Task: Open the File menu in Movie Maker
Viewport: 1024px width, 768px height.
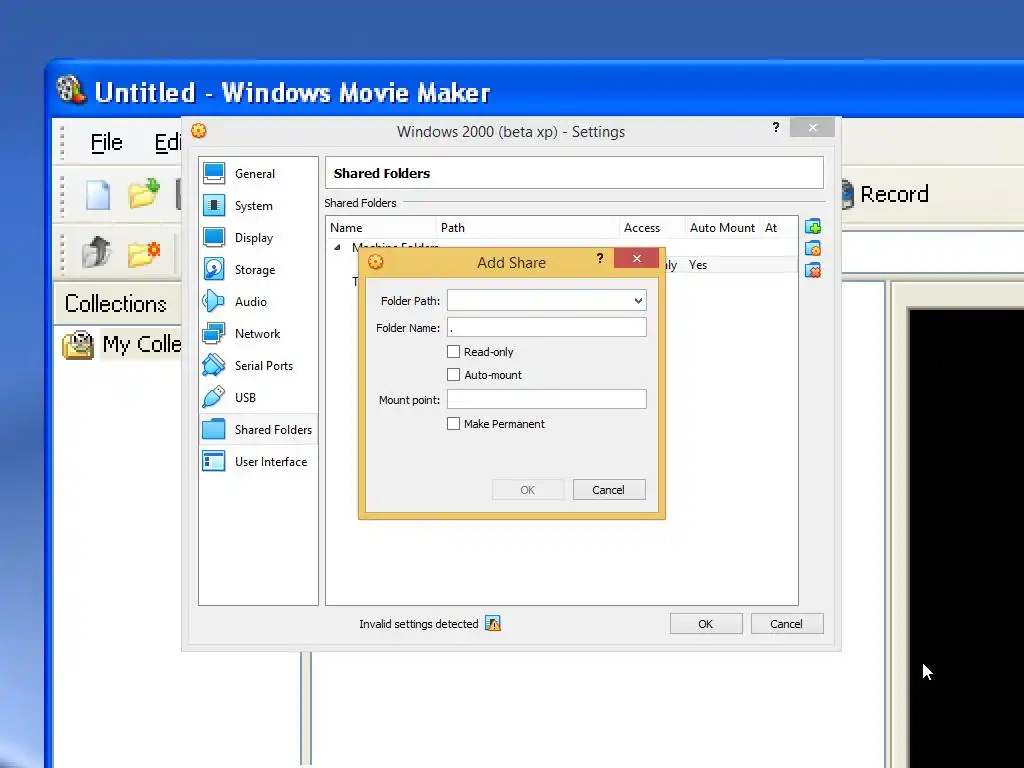Action: [x=106, y=142]
